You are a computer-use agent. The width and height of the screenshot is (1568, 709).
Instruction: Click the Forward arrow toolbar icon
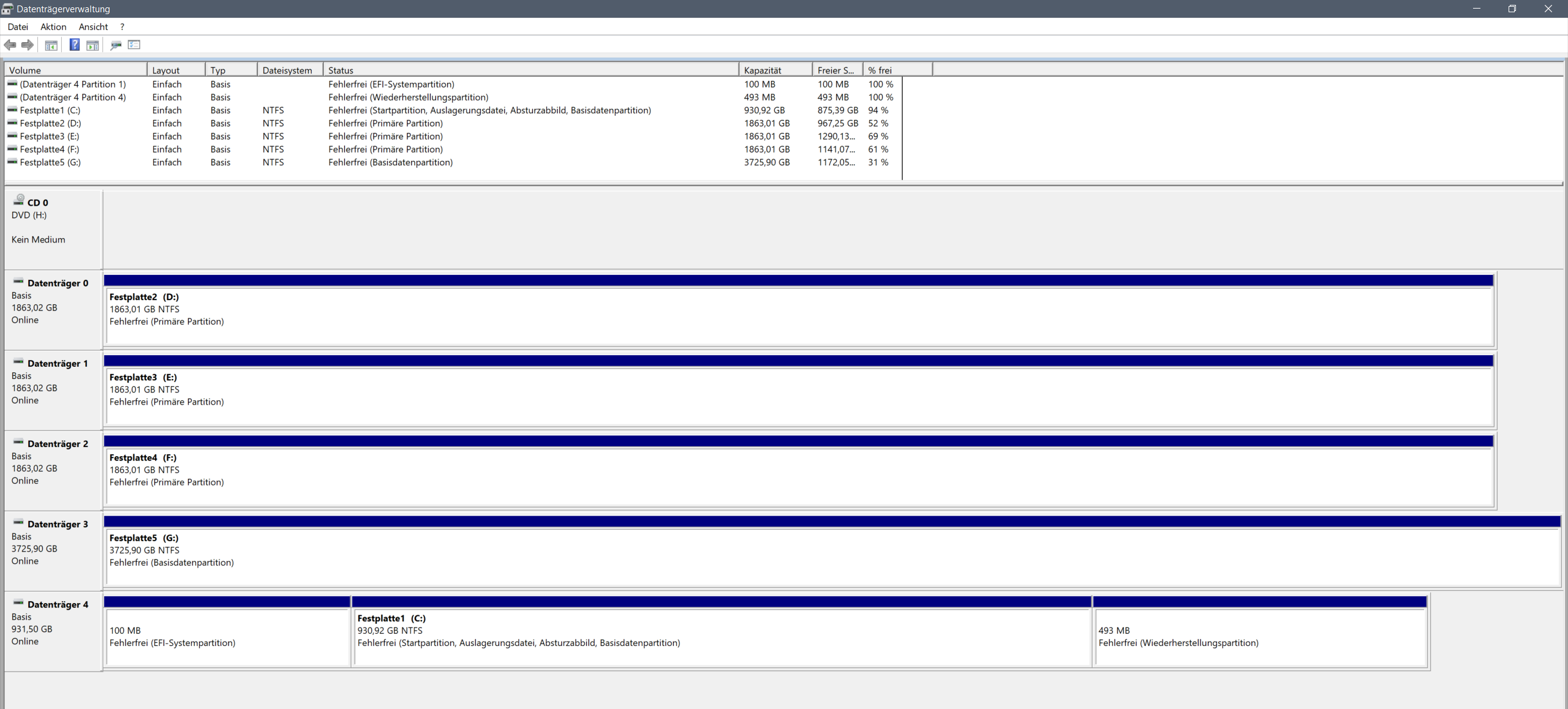click(x=28, y=45)
